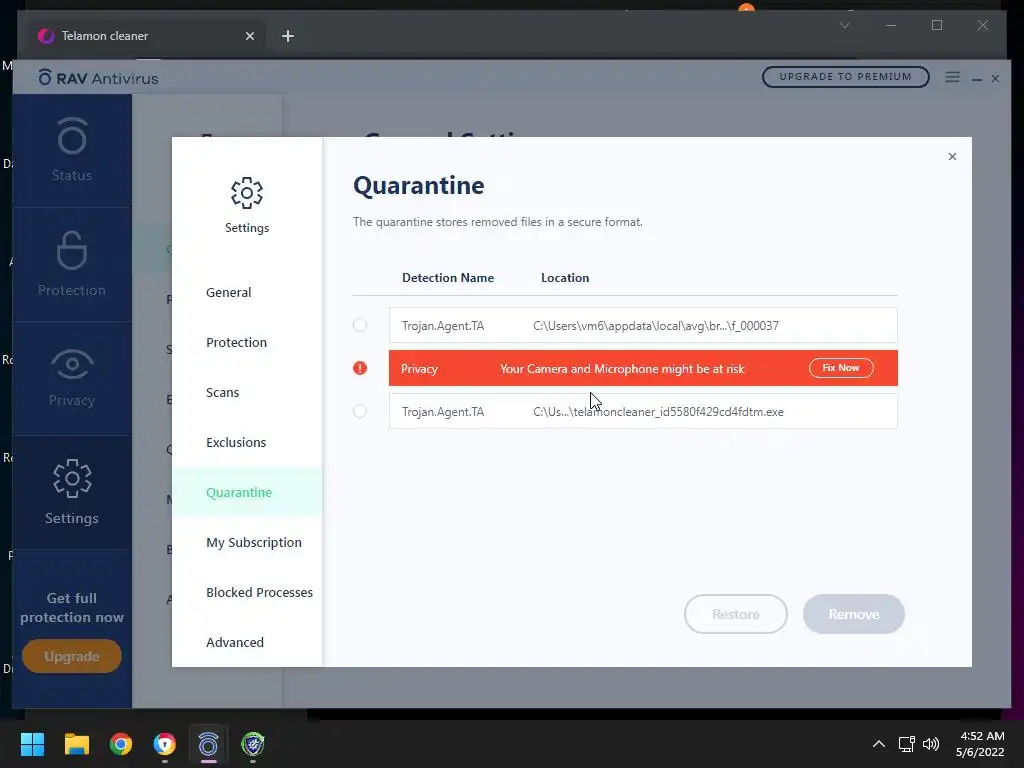Click the f_000037 quarantine entry row
Viewport: 1024px width, 768px height.
(x=643, y=325)
